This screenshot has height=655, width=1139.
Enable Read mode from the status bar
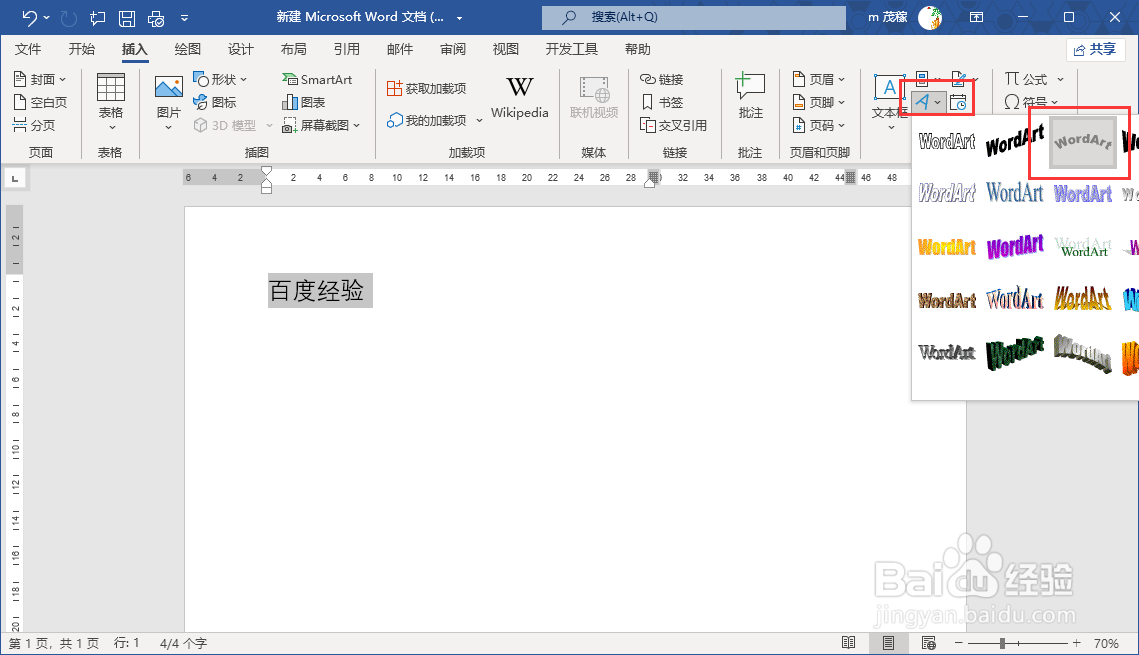tap(848, 642)
